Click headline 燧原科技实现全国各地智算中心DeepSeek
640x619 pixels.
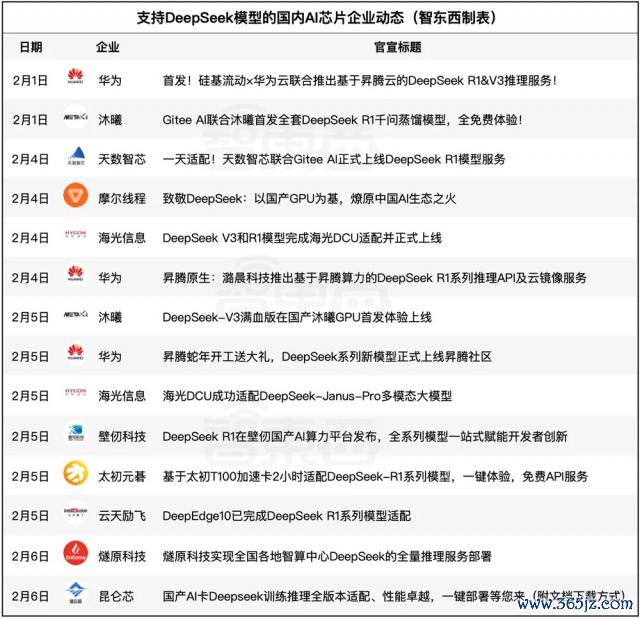tap(327, 556)
